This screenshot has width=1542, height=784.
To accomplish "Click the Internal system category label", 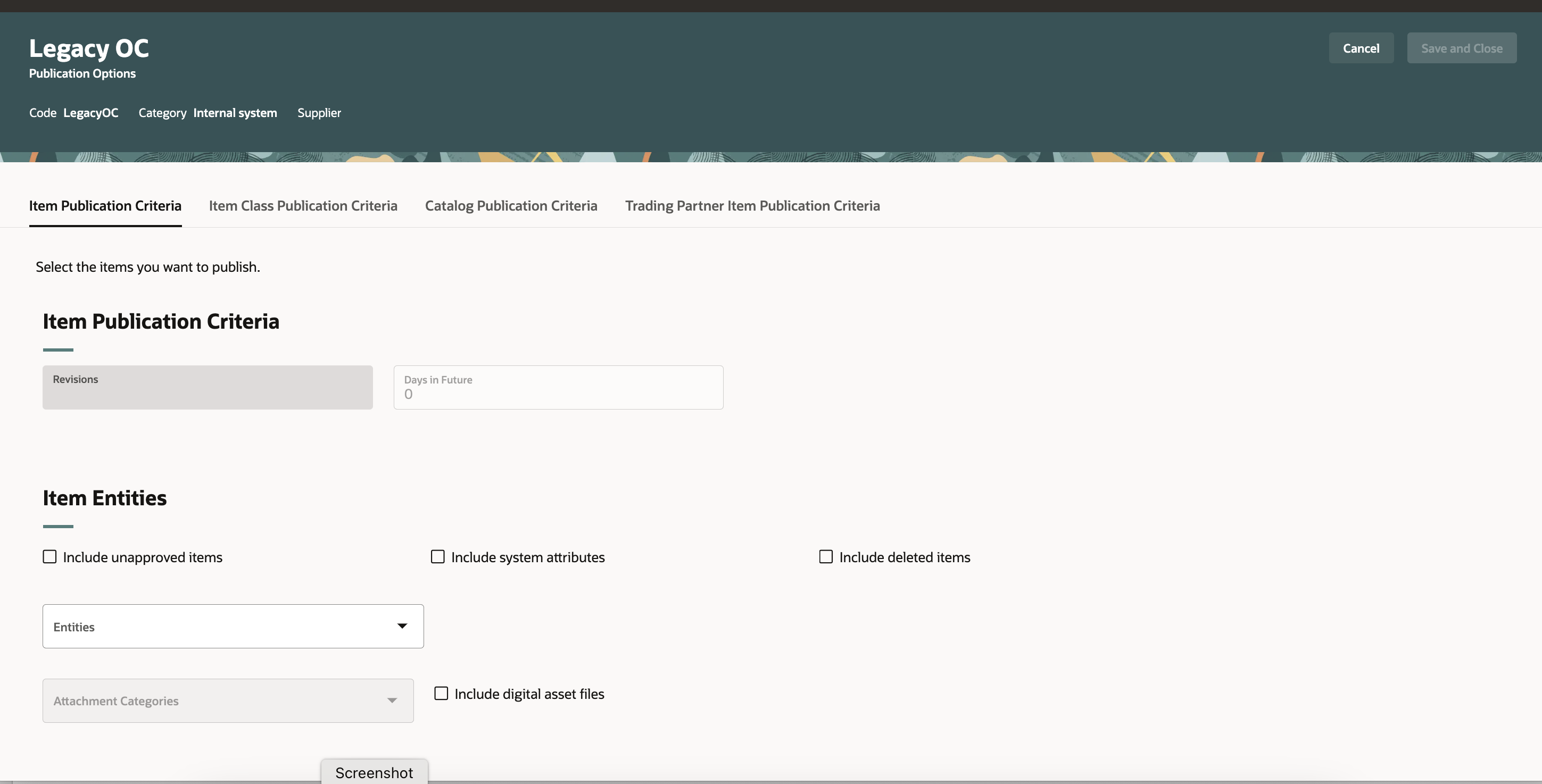I will (235, 113).
